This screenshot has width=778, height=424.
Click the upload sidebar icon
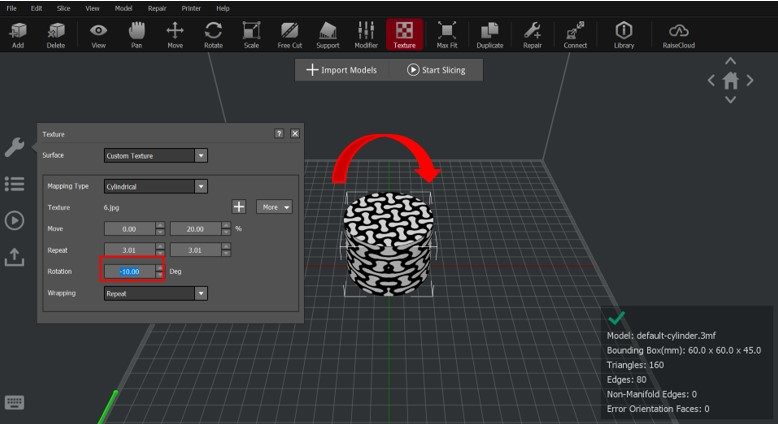[14, 257]
